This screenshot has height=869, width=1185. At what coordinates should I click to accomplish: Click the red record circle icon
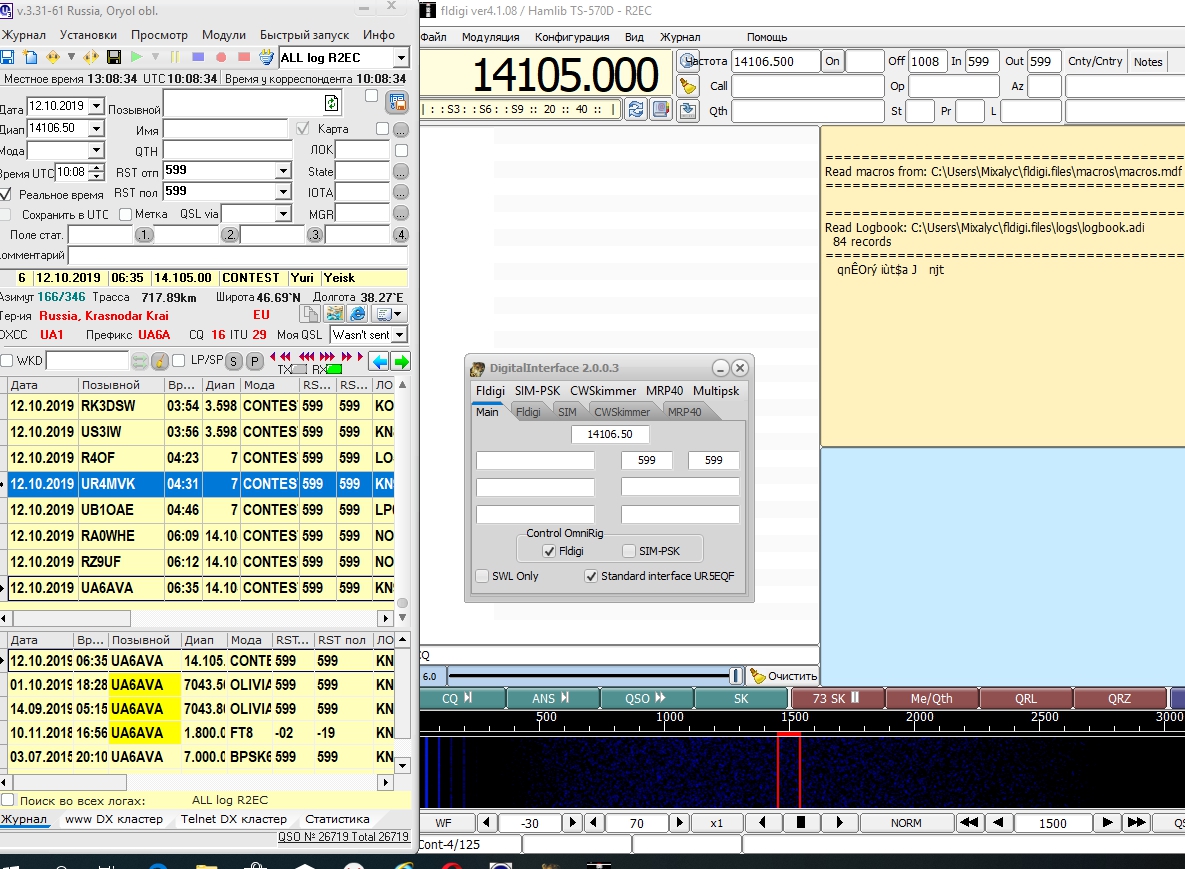pos(221,57)
